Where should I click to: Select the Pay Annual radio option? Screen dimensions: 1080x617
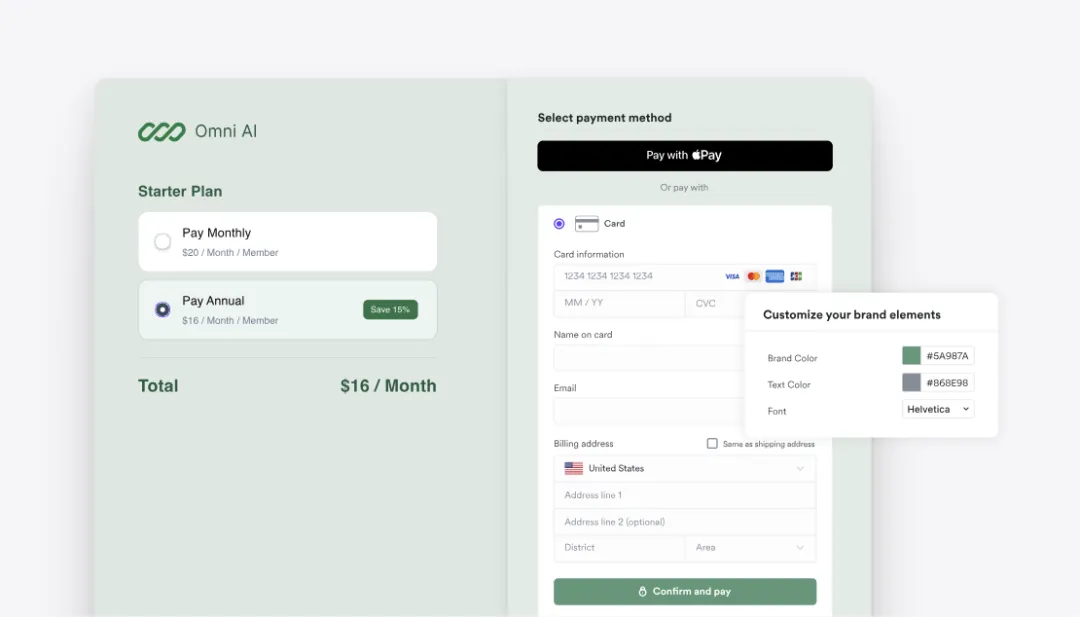(163, 310)
